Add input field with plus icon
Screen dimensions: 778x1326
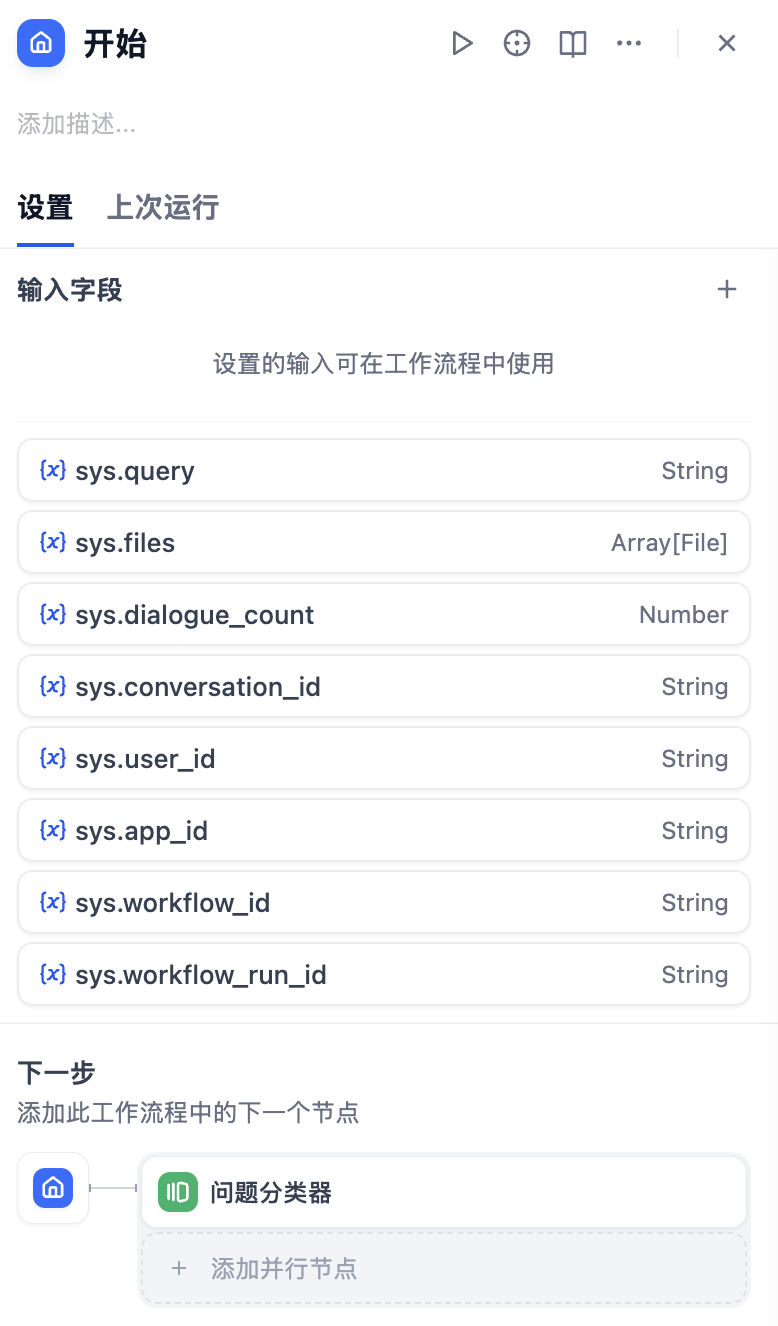pos(727,290)
